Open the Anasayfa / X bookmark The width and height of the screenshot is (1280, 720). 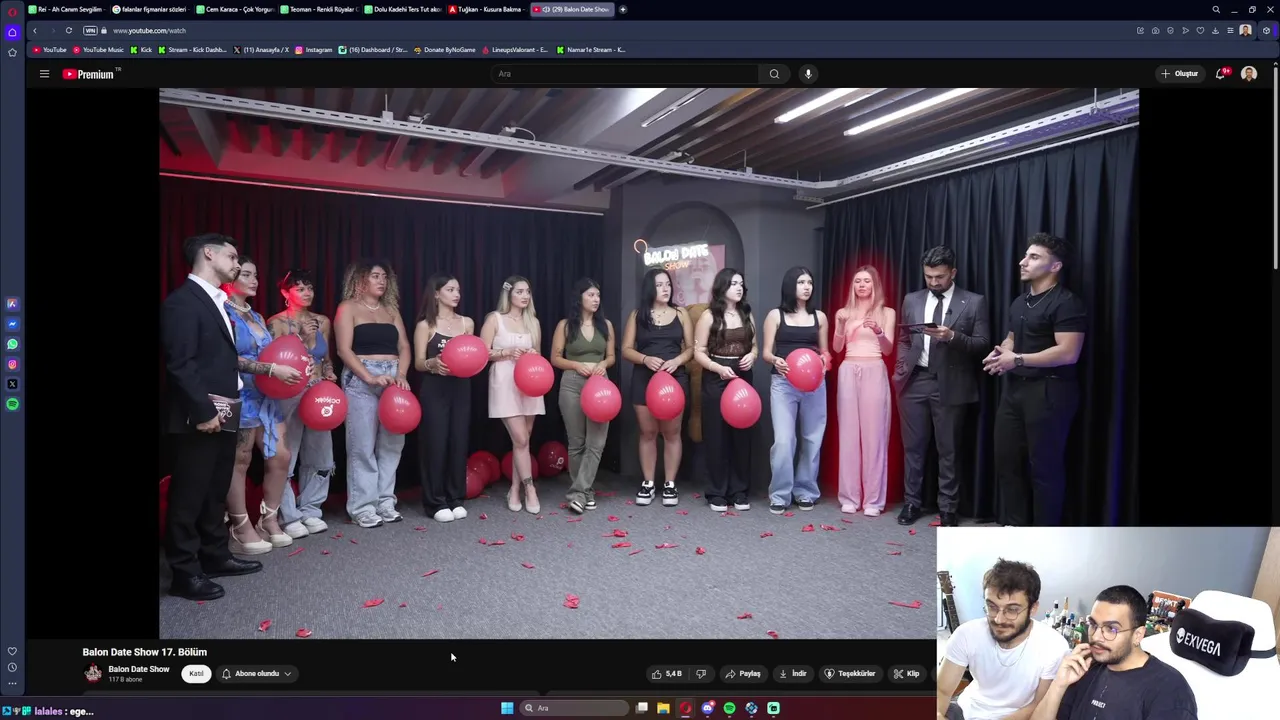(262, 50)
